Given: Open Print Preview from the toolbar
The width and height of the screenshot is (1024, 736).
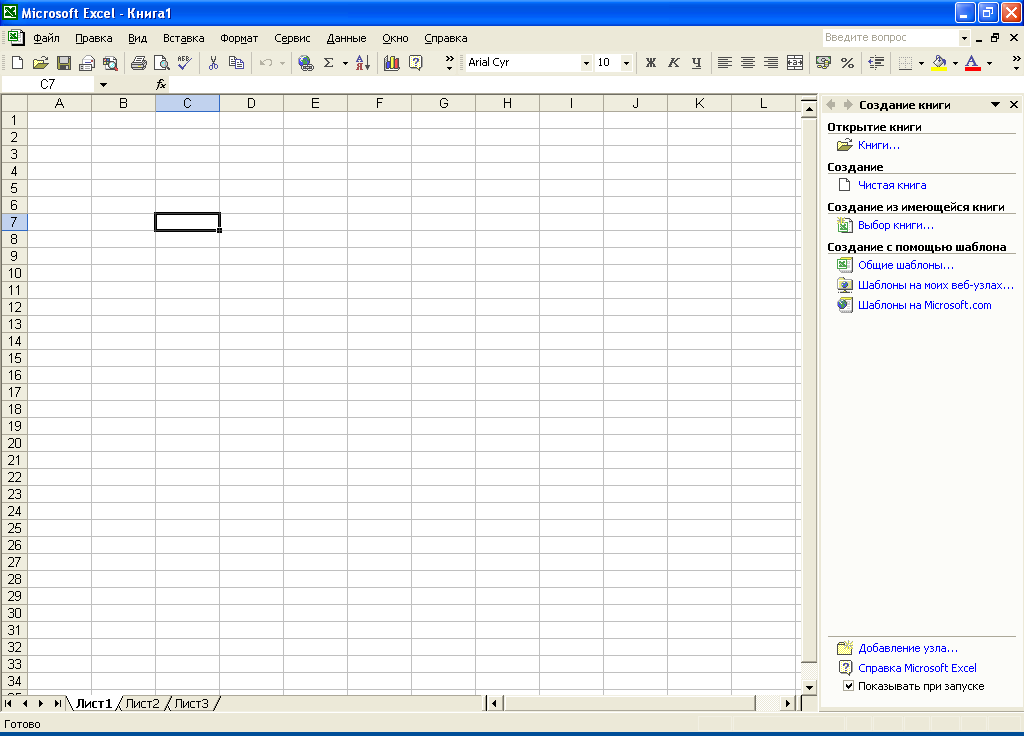Looking at the screenshot, I should coord(161,63).
